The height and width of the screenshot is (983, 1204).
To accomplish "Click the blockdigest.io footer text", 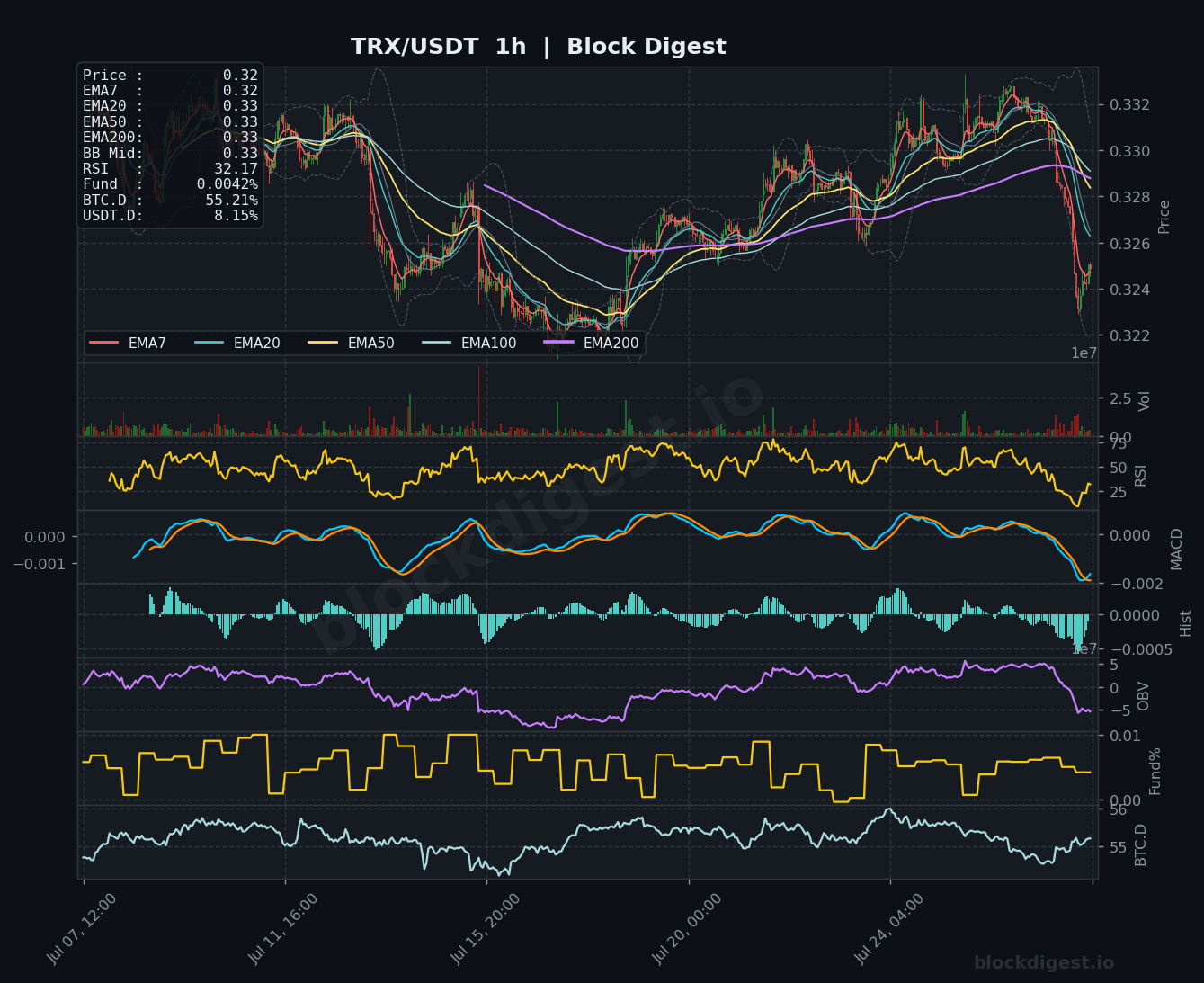I will pos(1044,963).
